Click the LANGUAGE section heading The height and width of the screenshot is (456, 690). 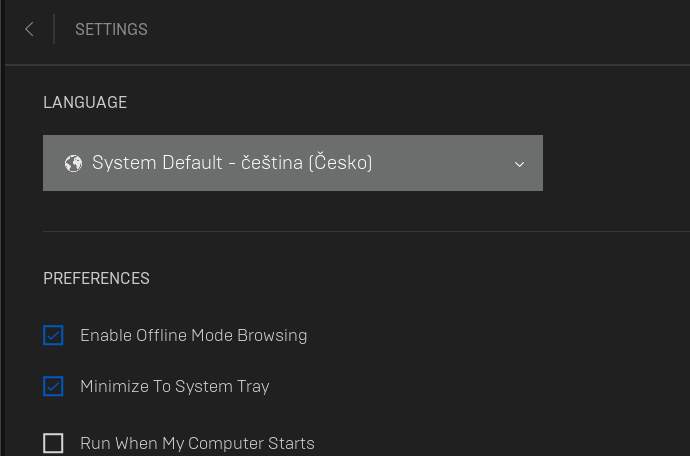[85, 102]
